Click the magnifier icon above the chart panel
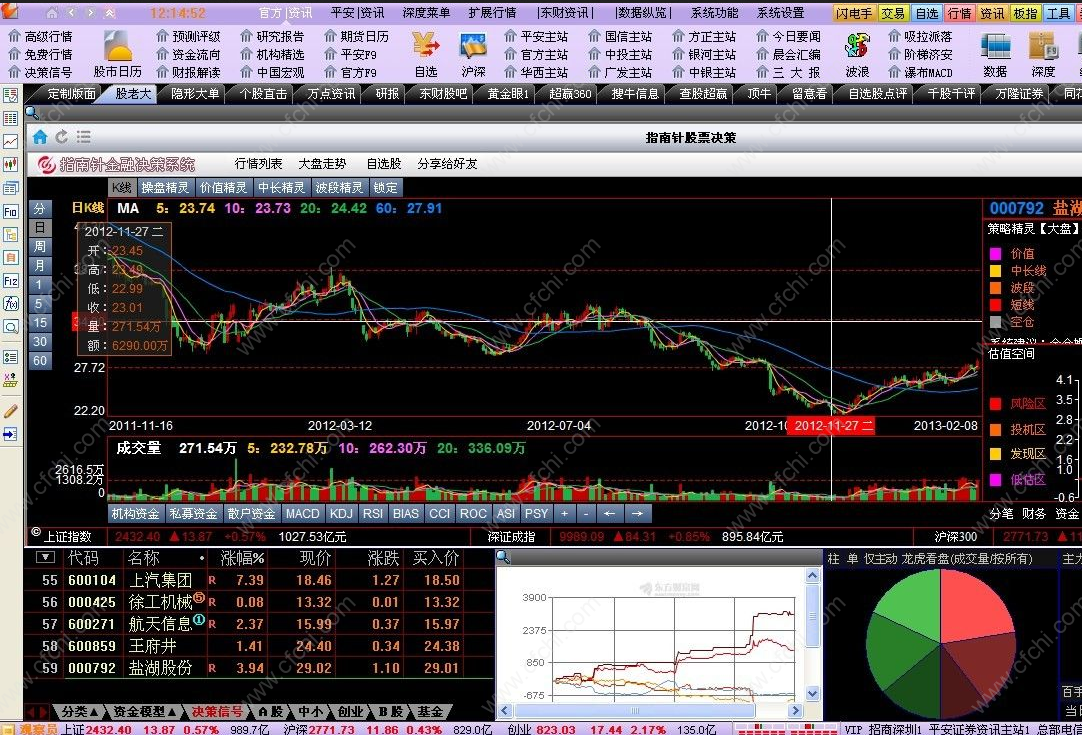Image resolution: width=1082 pixels, height=735 pixels. (32, 112)
